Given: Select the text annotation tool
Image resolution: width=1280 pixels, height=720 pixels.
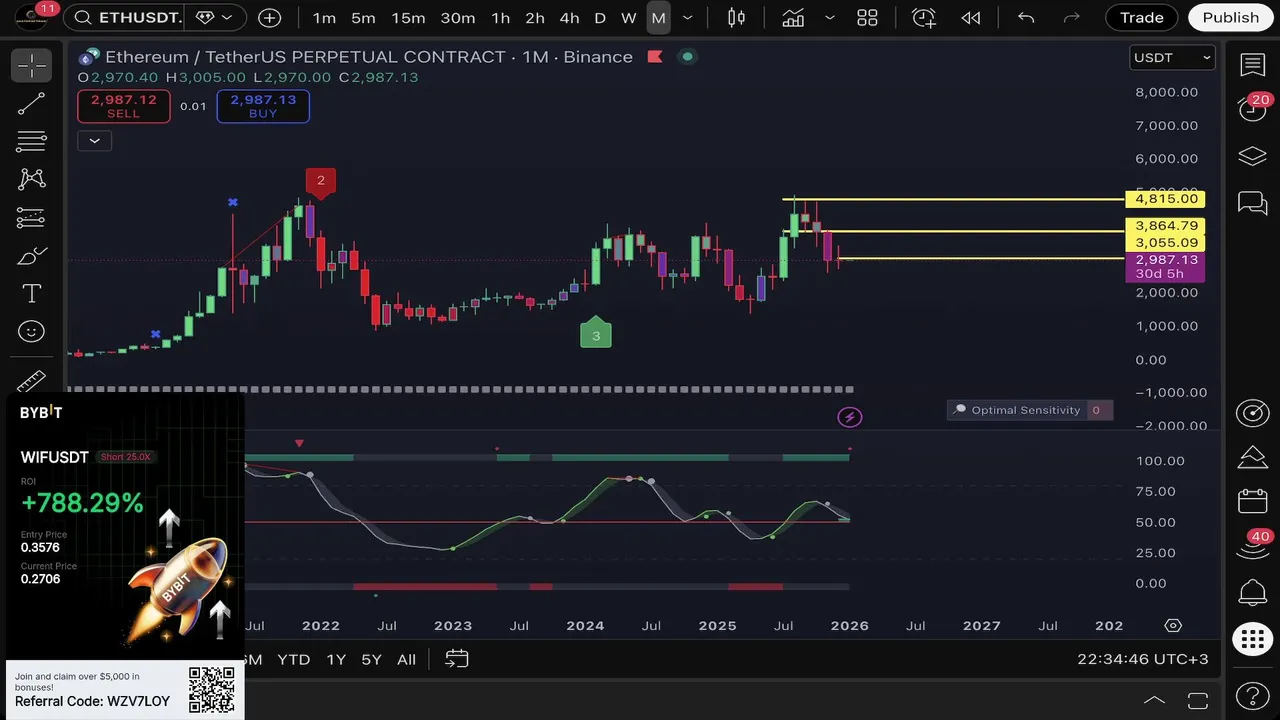Looking at the screenshot, I should (31, 293).
